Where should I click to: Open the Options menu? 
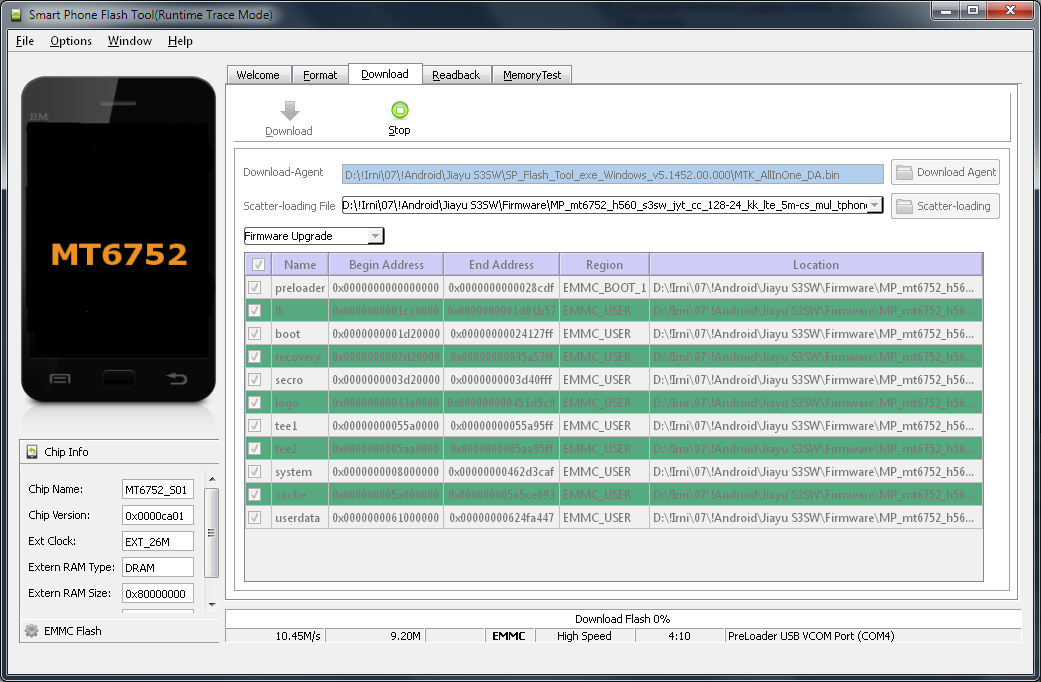(71, 41)
